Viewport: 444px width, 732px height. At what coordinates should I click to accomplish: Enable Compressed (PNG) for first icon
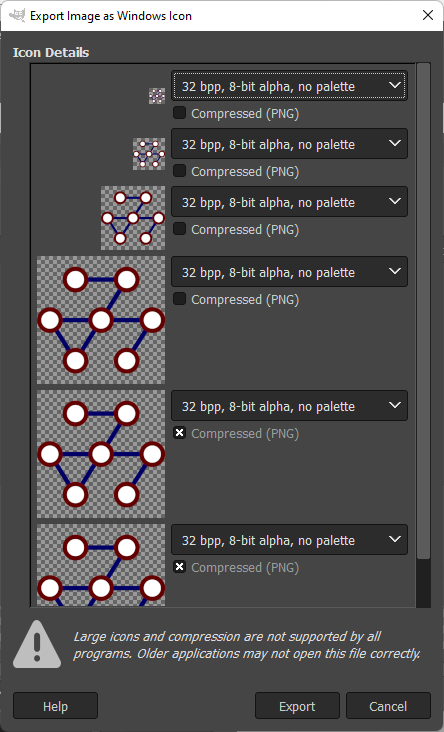(179, 113)
